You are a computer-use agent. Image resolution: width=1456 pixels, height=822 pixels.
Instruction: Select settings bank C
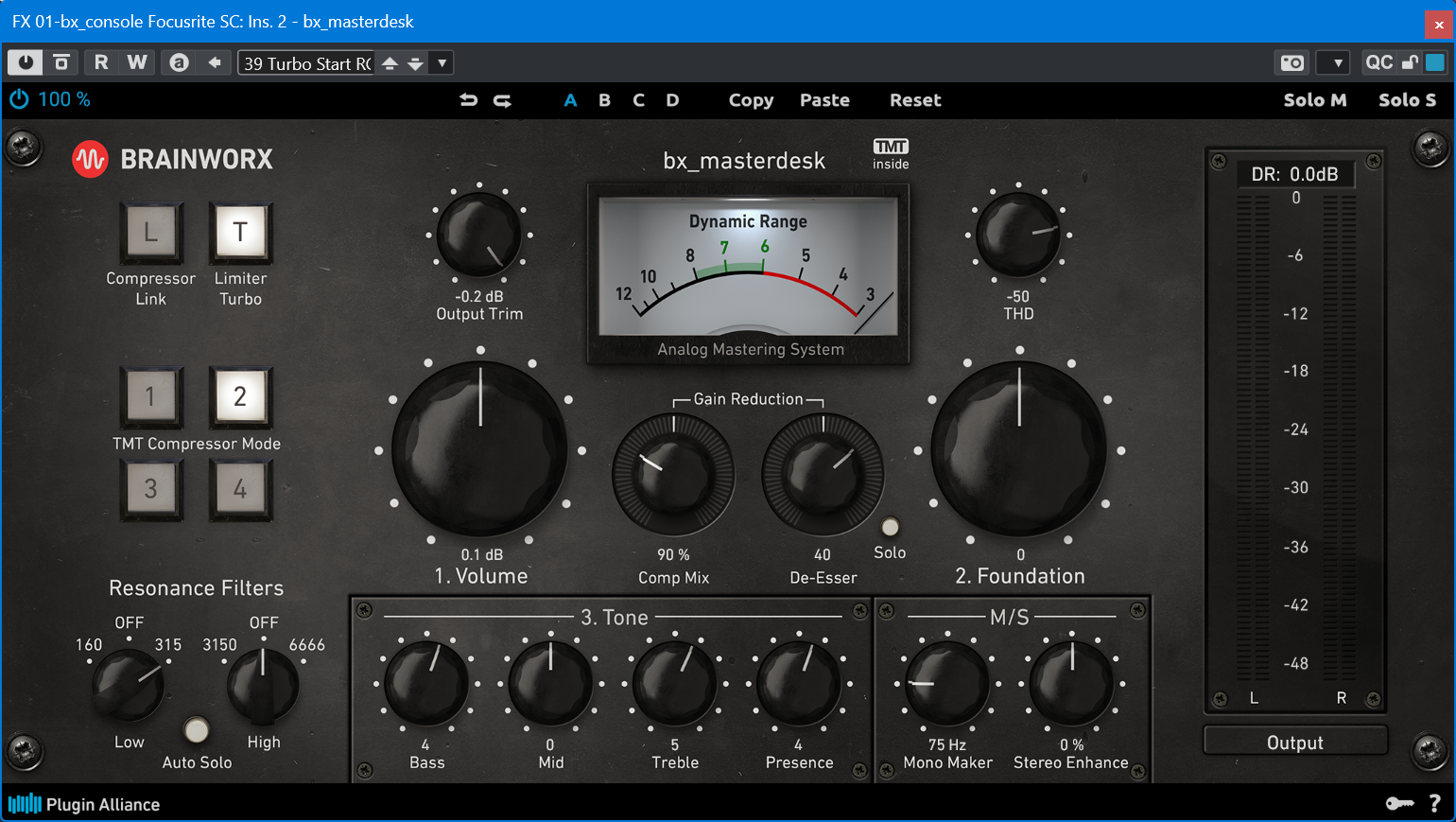pos(639,99)
